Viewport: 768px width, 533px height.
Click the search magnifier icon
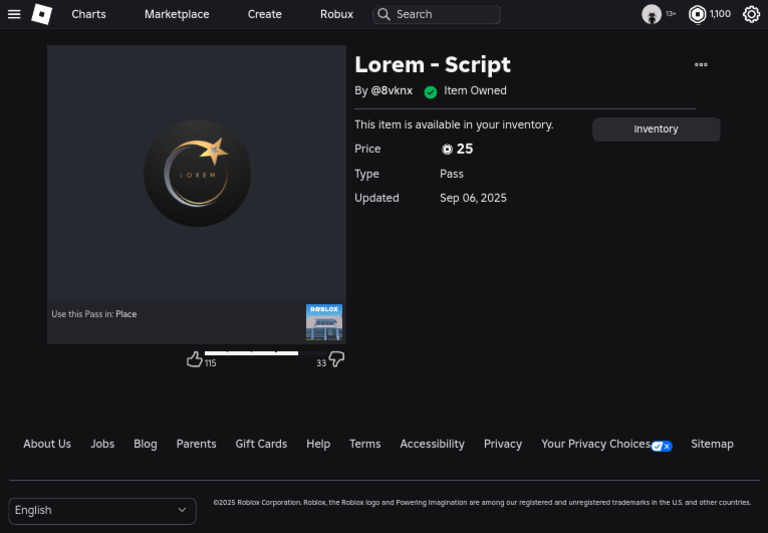click(x=384, y=14)
